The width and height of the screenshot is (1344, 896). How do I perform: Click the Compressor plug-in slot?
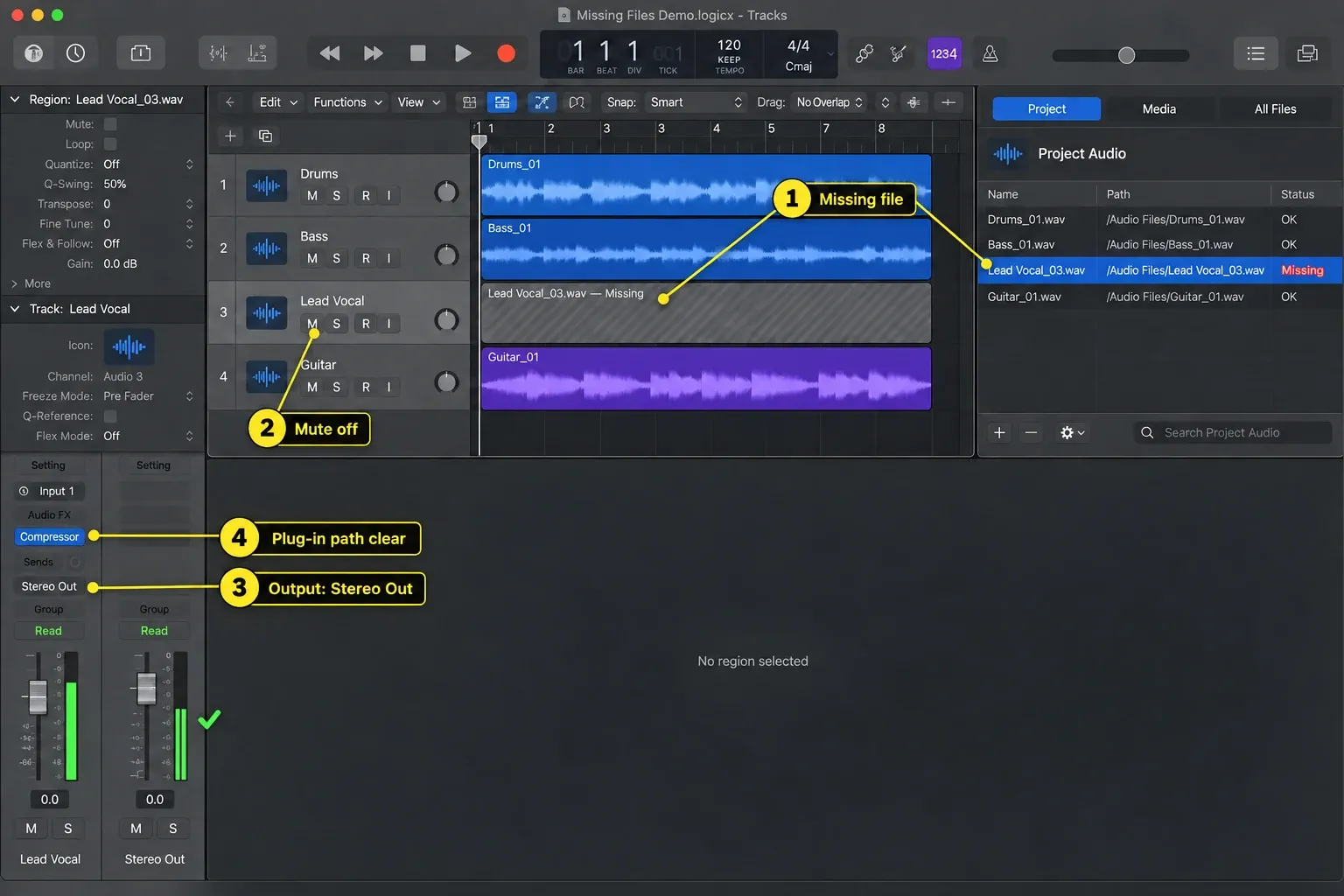(x=49, y=537)
